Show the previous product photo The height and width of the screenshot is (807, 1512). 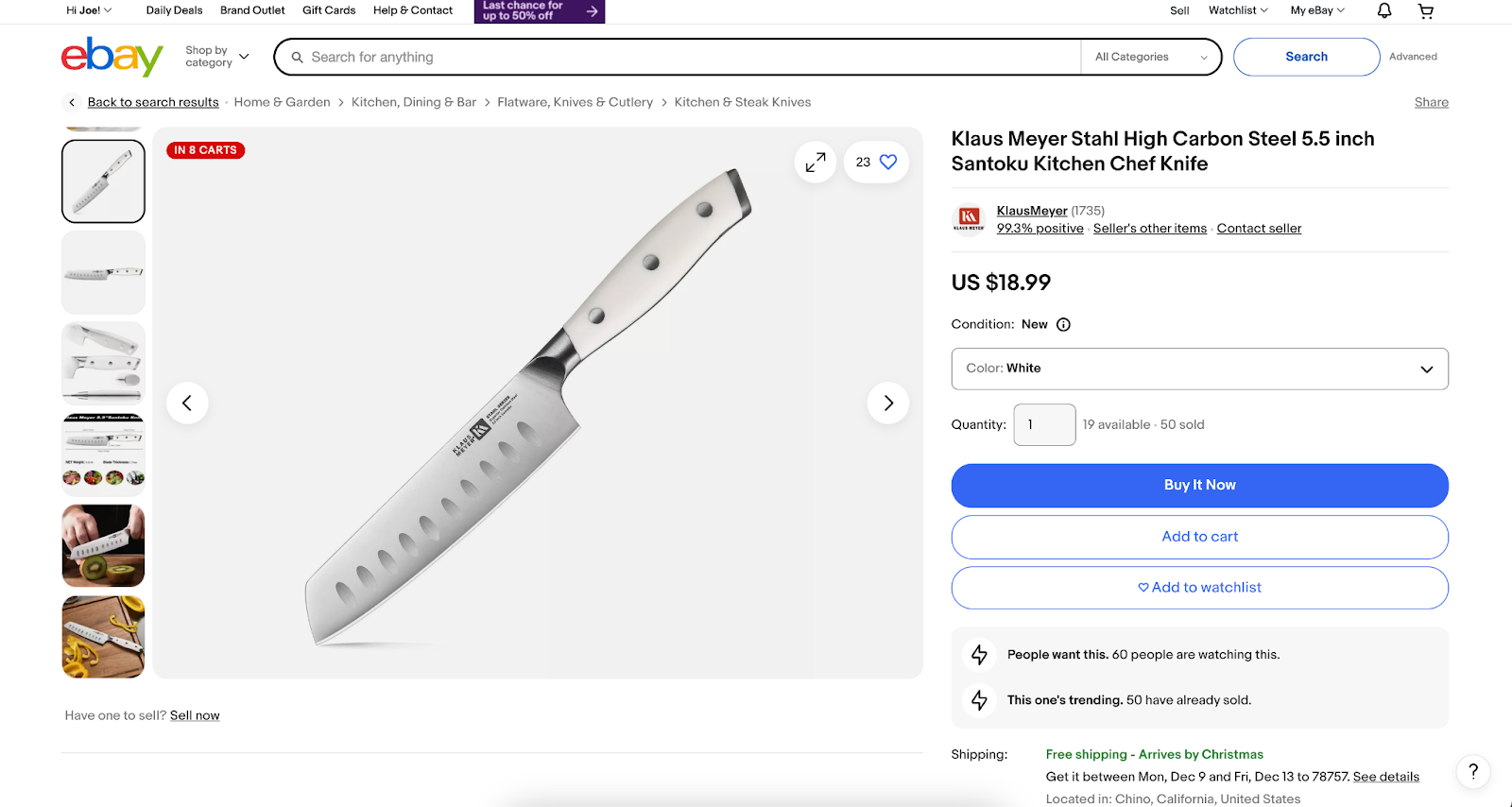coord(187,403)
